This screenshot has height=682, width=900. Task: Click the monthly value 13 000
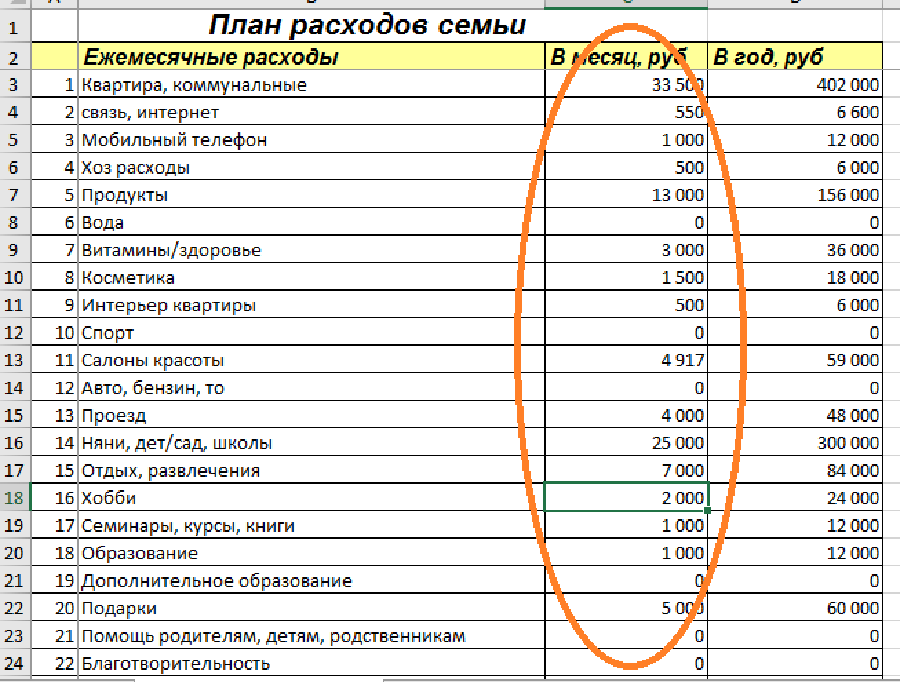626,195
